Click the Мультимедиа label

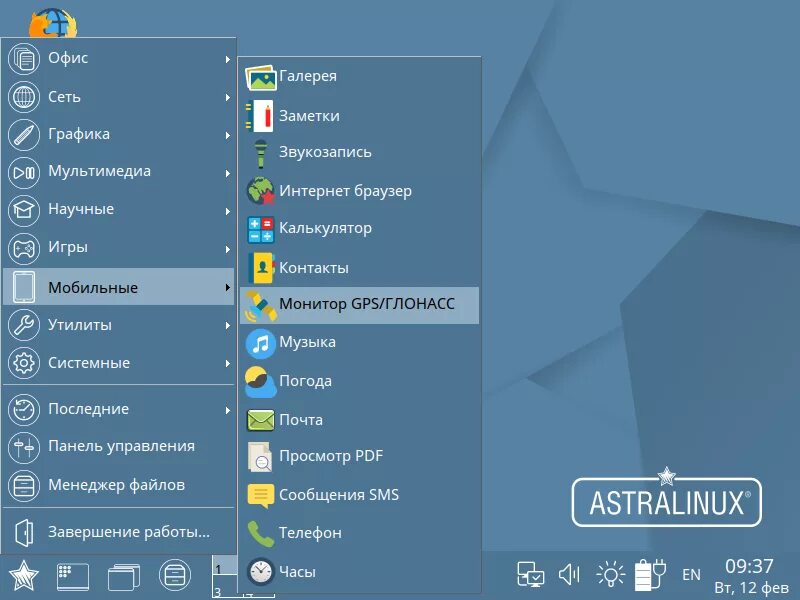(99, 171)
